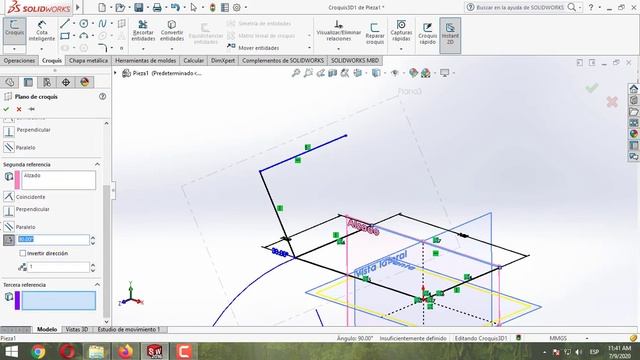Select the Cota inteligente dimension tool
Image resolution: width=640 pixels, height=360 pixels.
point(42,31)
